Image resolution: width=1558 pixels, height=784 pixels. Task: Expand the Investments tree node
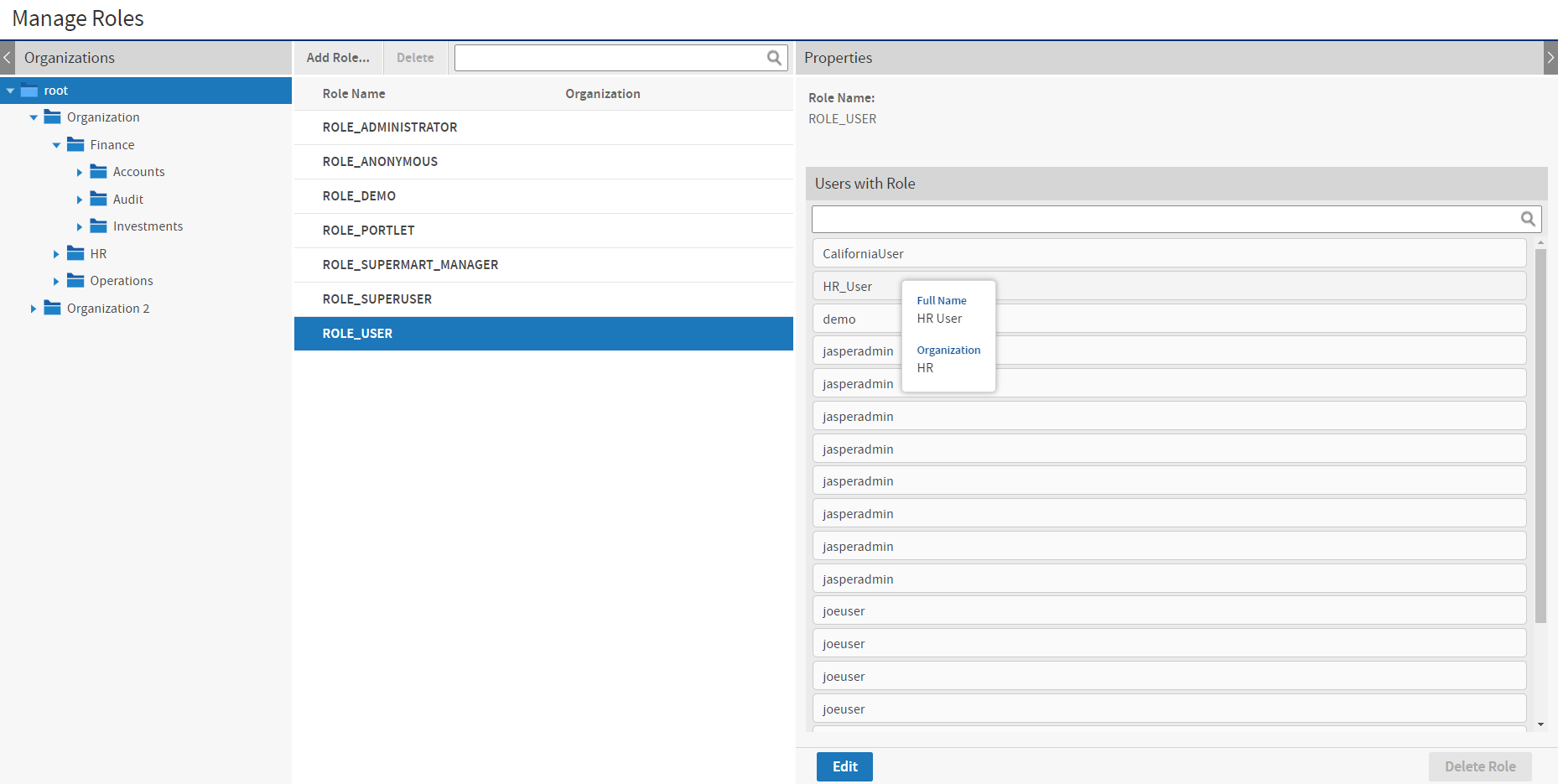click(x=80, y=226)
